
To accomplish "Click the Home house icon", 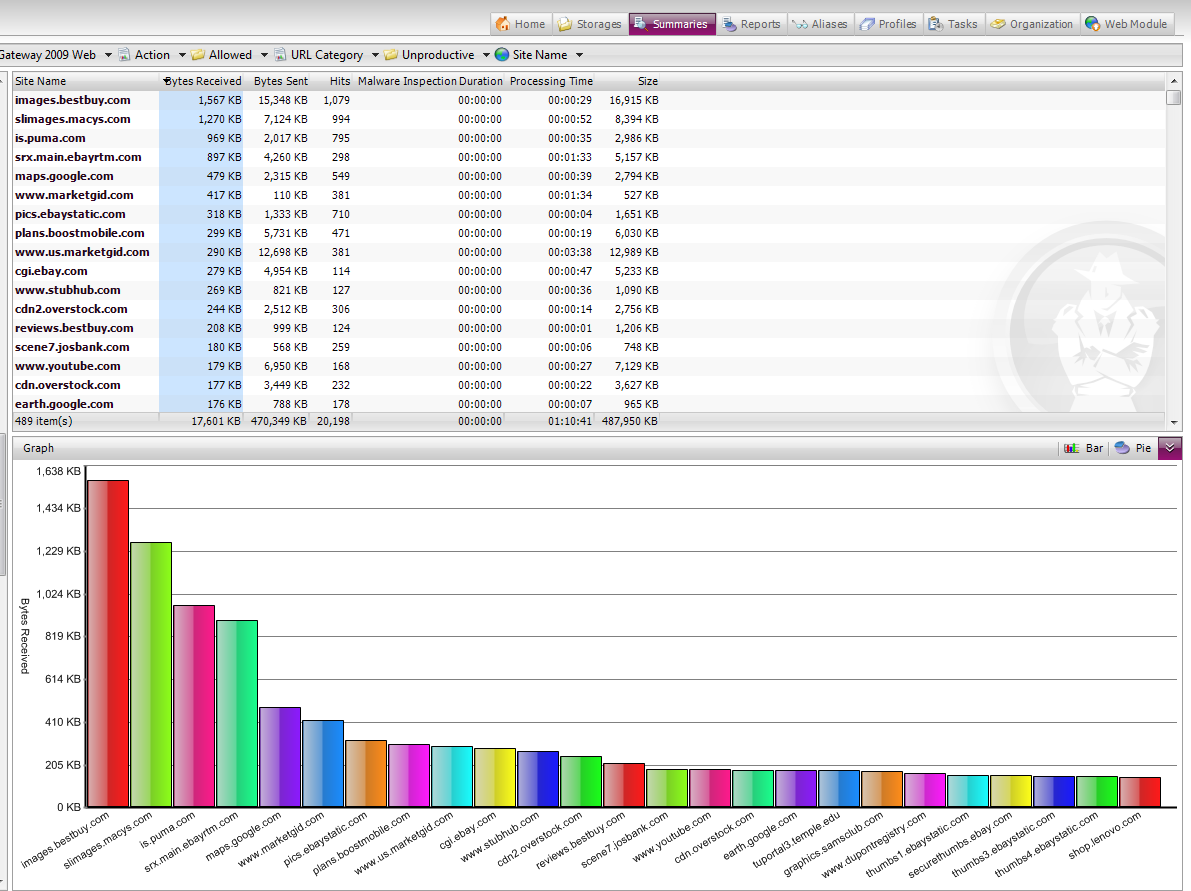I will coord(502,24).
